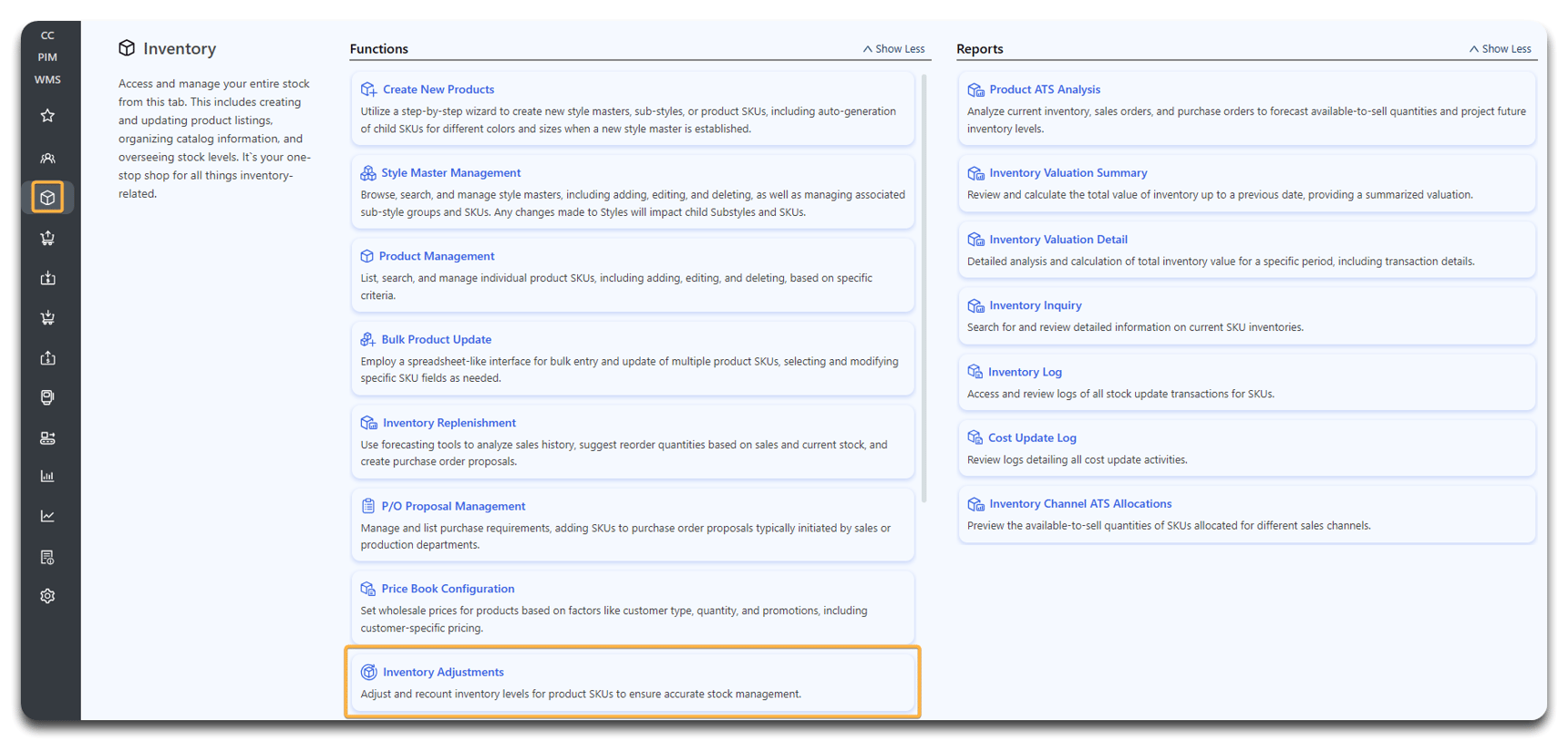The image size is (1568, 741).
Task: Click the Inventory Channel ATS Allocations icon
Action: 975,503
